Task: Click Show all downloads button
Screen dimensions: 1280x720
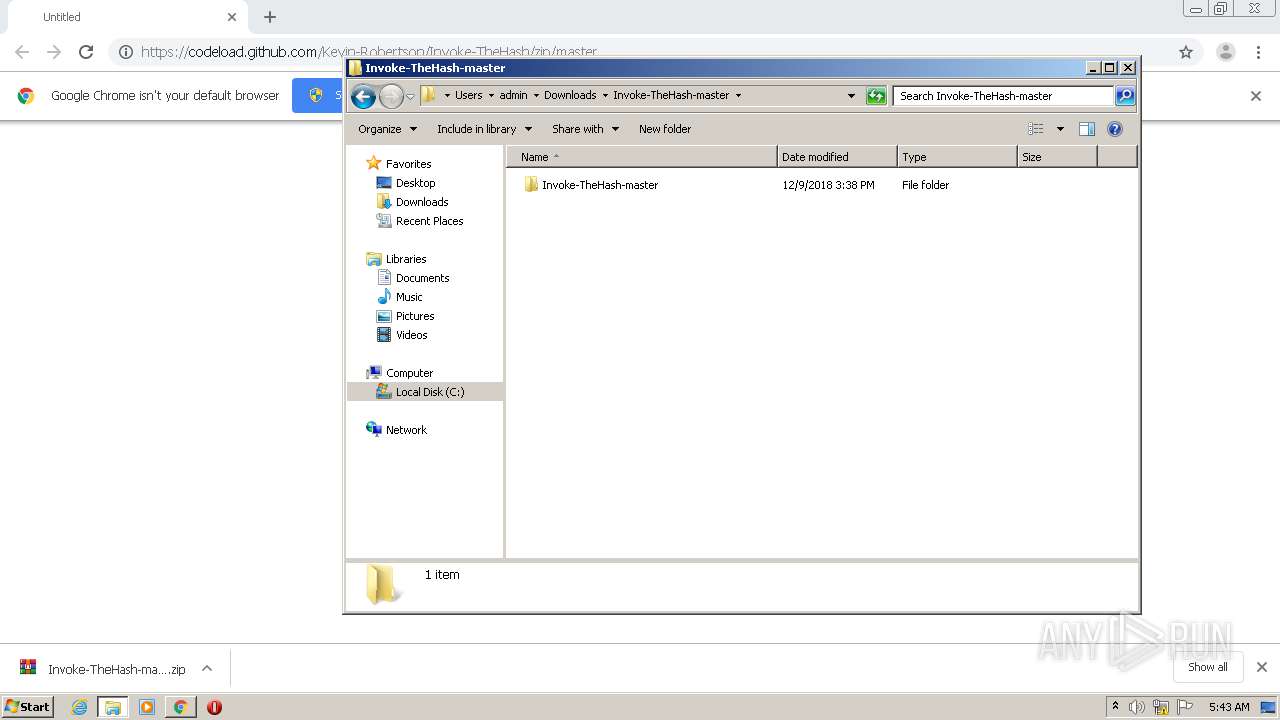Action: (1207, 667)
